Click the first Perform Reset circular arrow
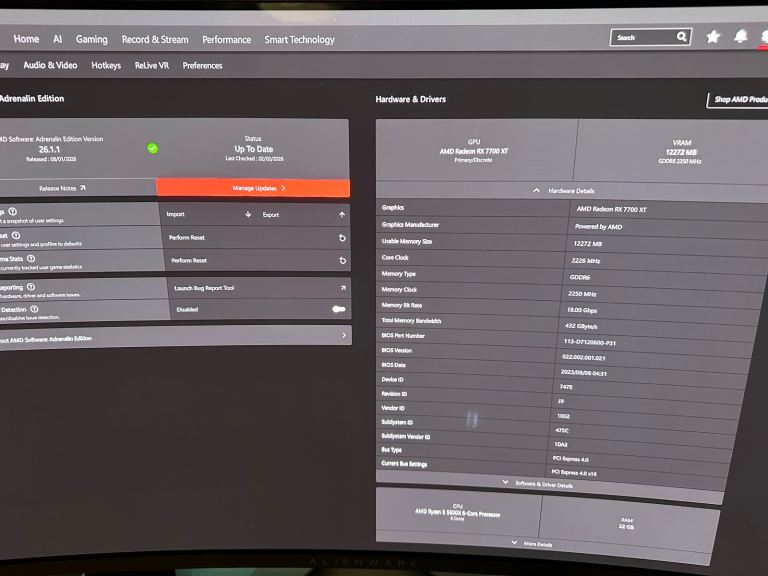This screenshot has height=576, width=768. tap(342, 238)
